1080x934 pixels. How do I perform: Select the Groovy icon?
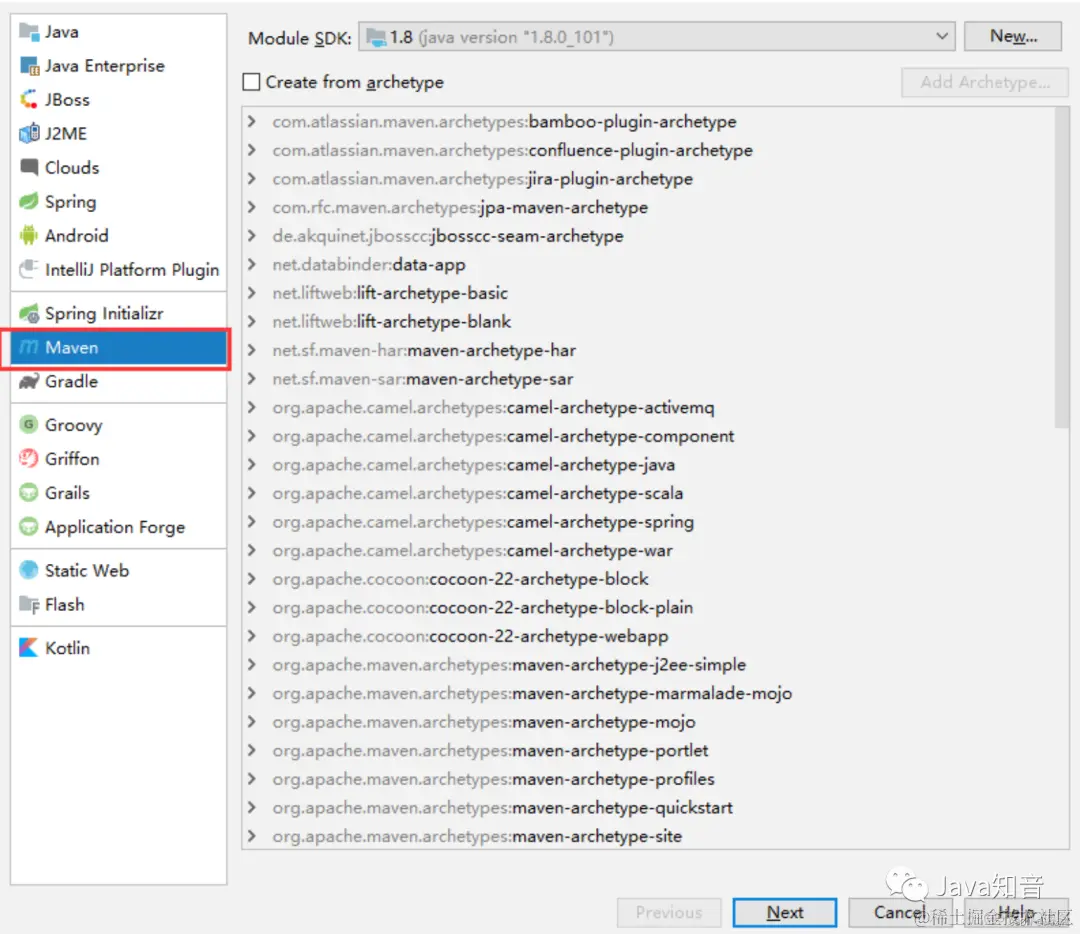click(29, 424)
